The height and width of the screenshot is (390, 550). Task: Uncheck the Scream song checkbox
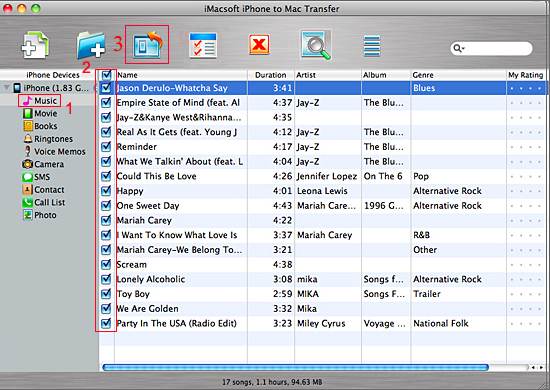(x=106, y=264)
